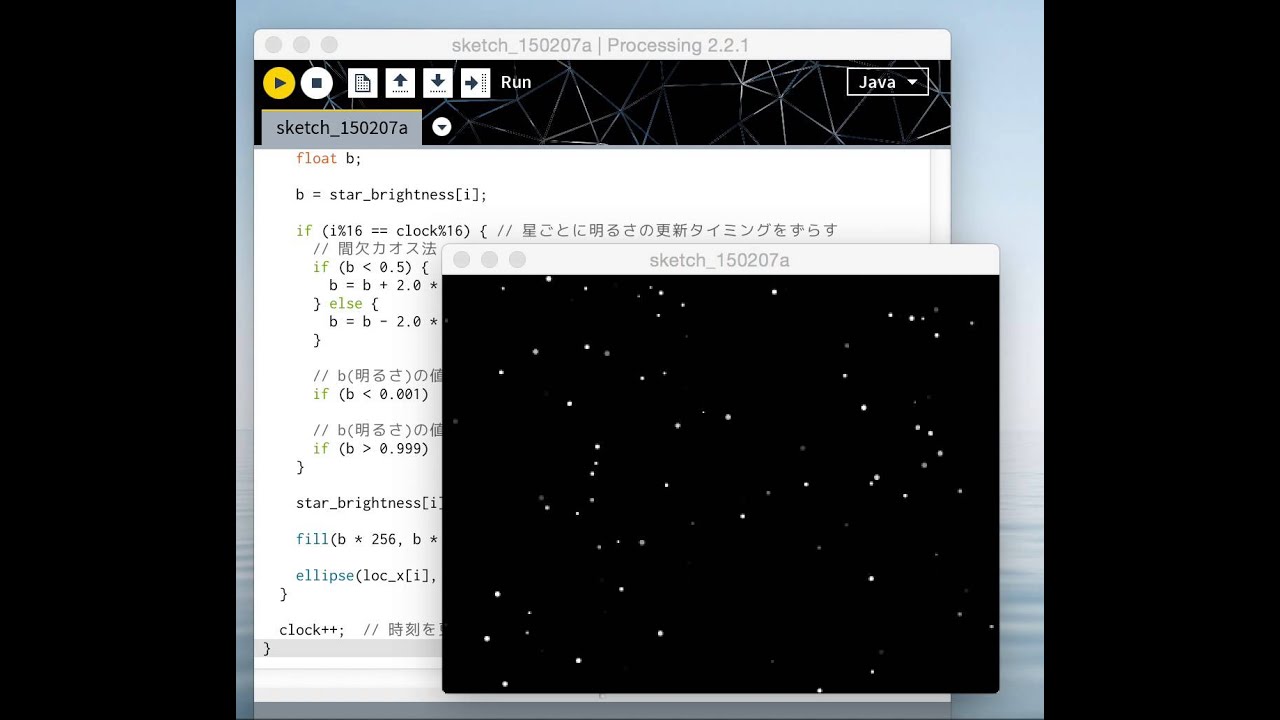The height and width of the screenshot is (720, 1280).
Task: Click the '} else {' code line
Action: click(346, 303)
